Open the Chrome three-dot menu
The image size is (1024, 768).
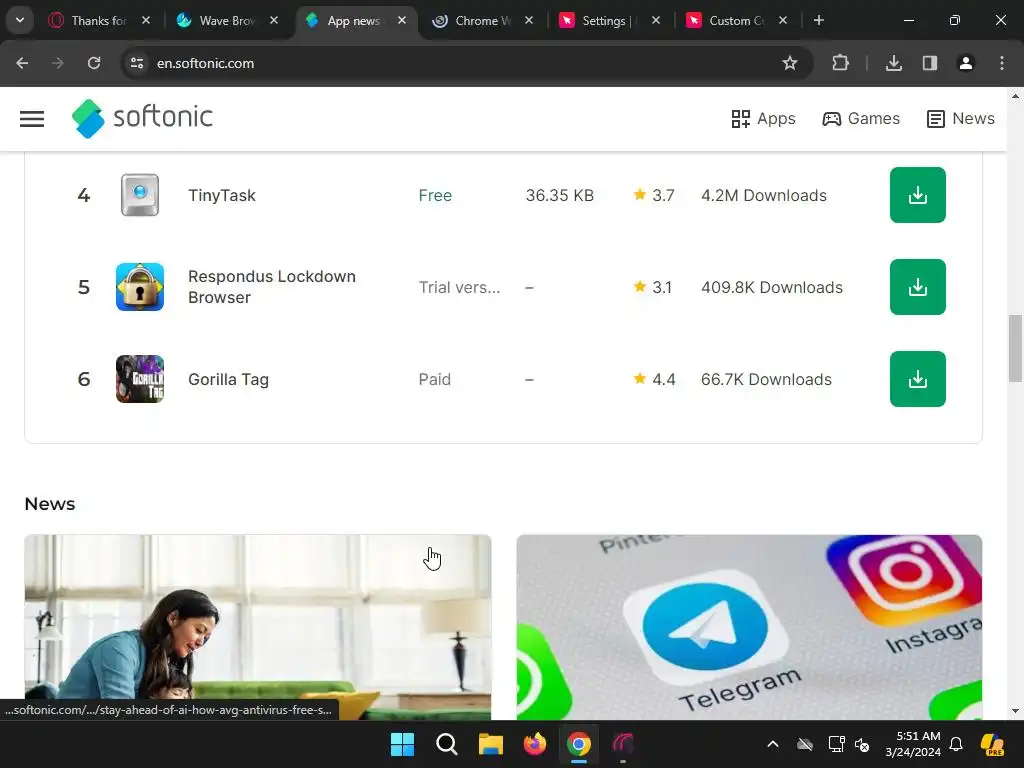pyautogui.click(x=1002, y=63)
